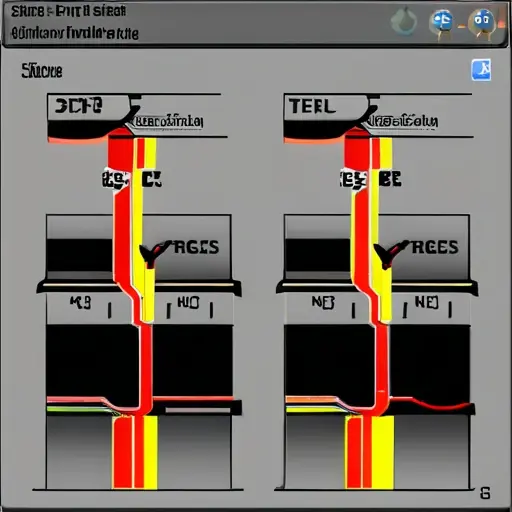Click the title text in header bar
This screenshot has height=512, width=512.
69,11
